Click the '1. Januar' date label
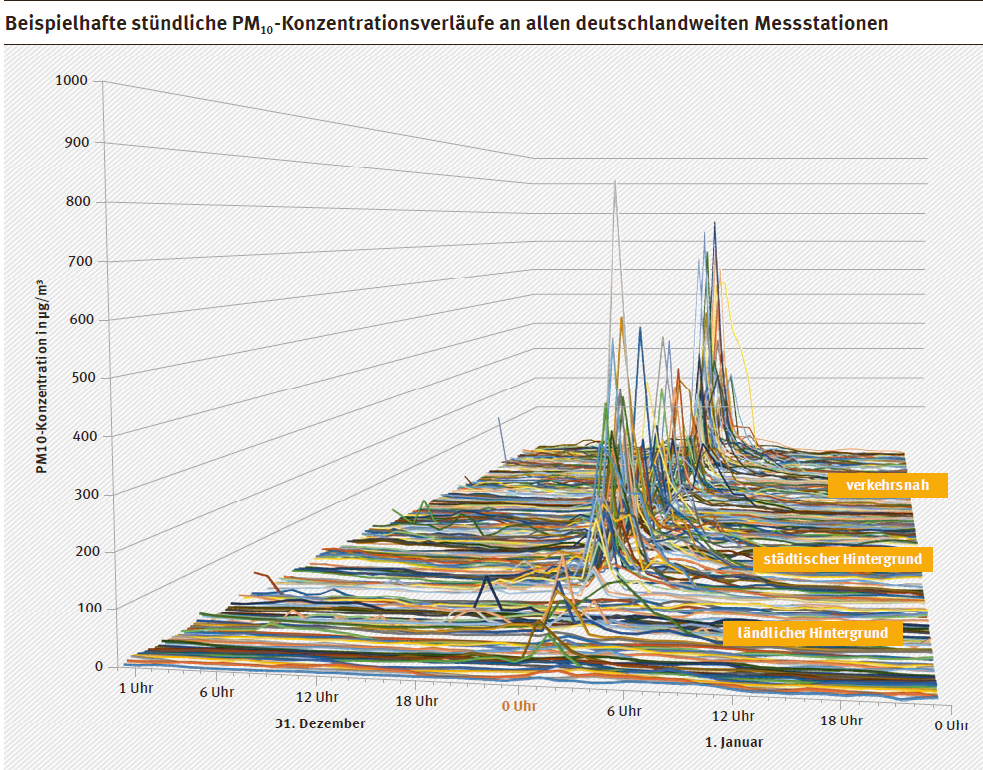 pos(734,742)
